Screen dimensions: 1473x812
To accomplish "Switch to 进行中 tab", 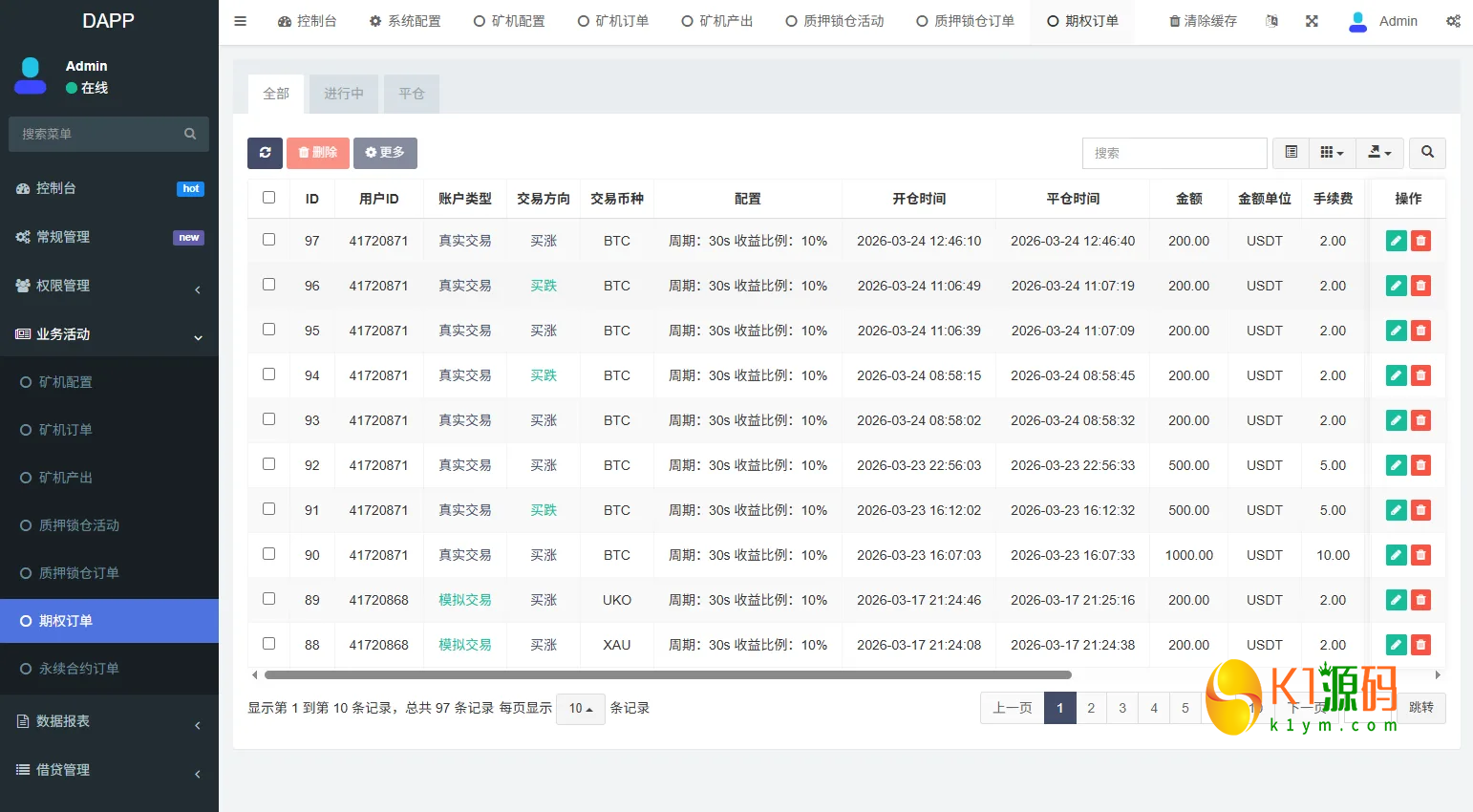I will coord(344,94).
